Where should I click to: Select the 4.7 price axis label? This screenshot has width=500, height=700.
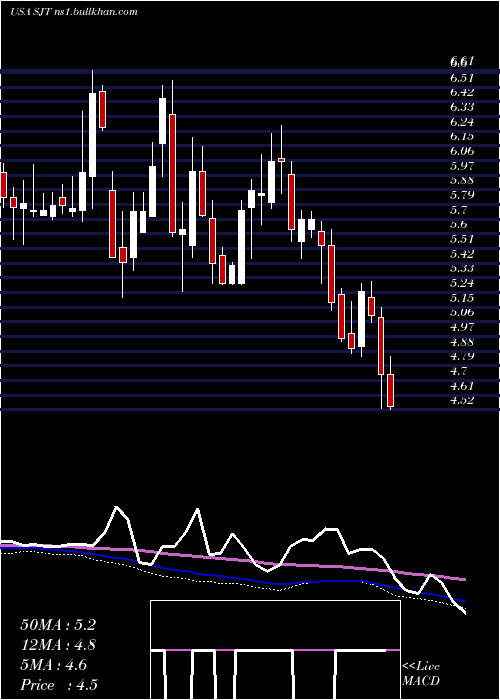[x=459, y=371]
